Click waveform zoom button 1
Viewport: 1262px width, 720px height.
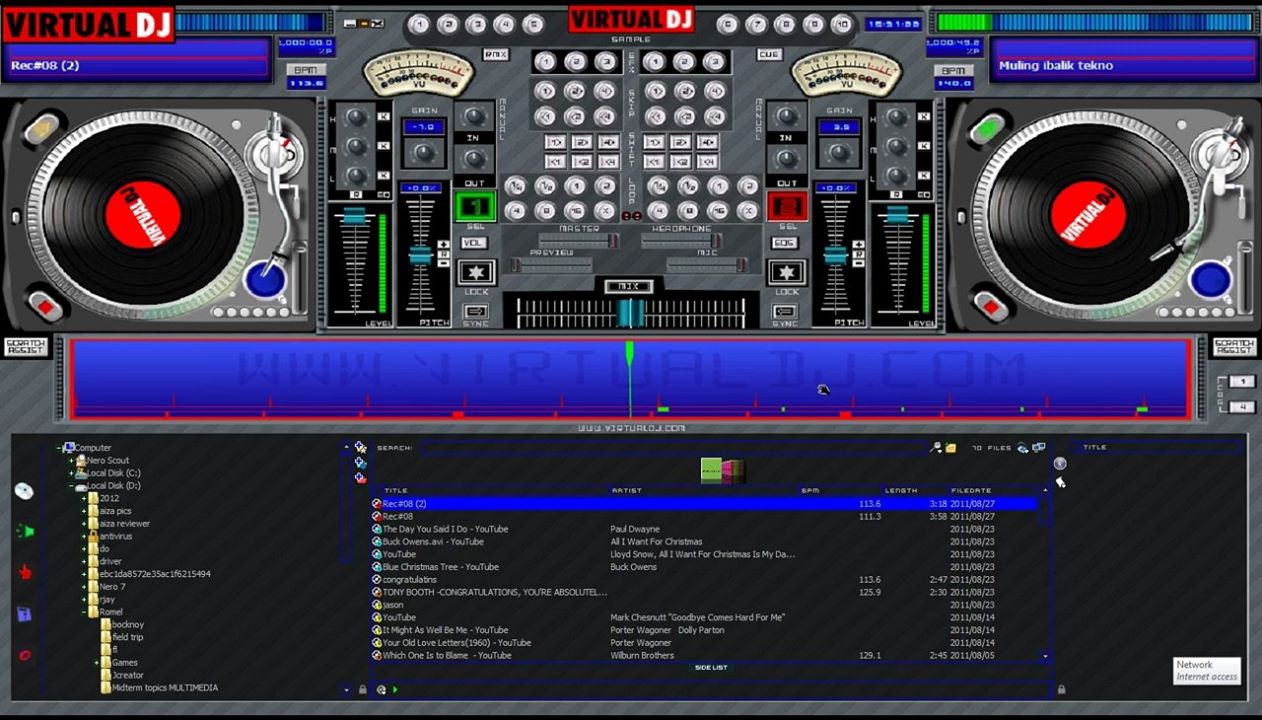(1241, 382)
